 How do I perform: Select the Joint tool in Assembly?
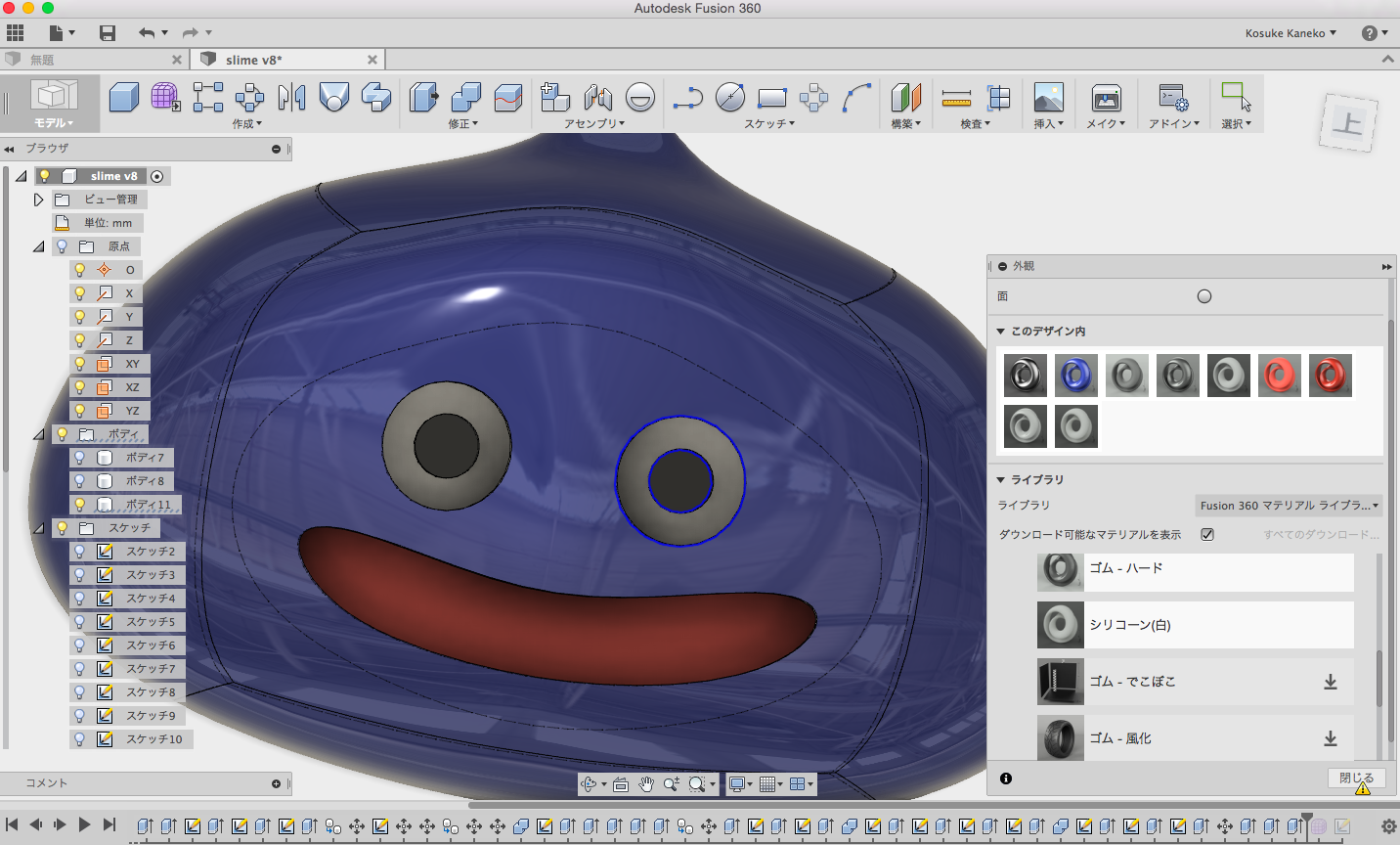tap(597, 97)
